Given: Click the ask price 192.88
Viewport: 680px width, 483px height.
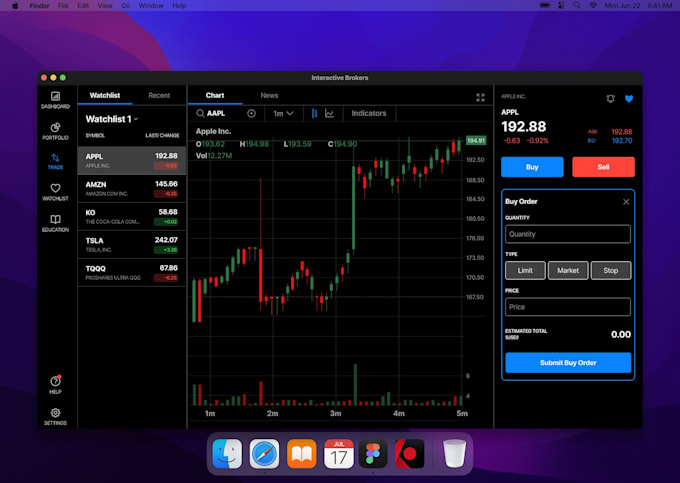Looking at the screenshot, I should (x=621, y=132).
